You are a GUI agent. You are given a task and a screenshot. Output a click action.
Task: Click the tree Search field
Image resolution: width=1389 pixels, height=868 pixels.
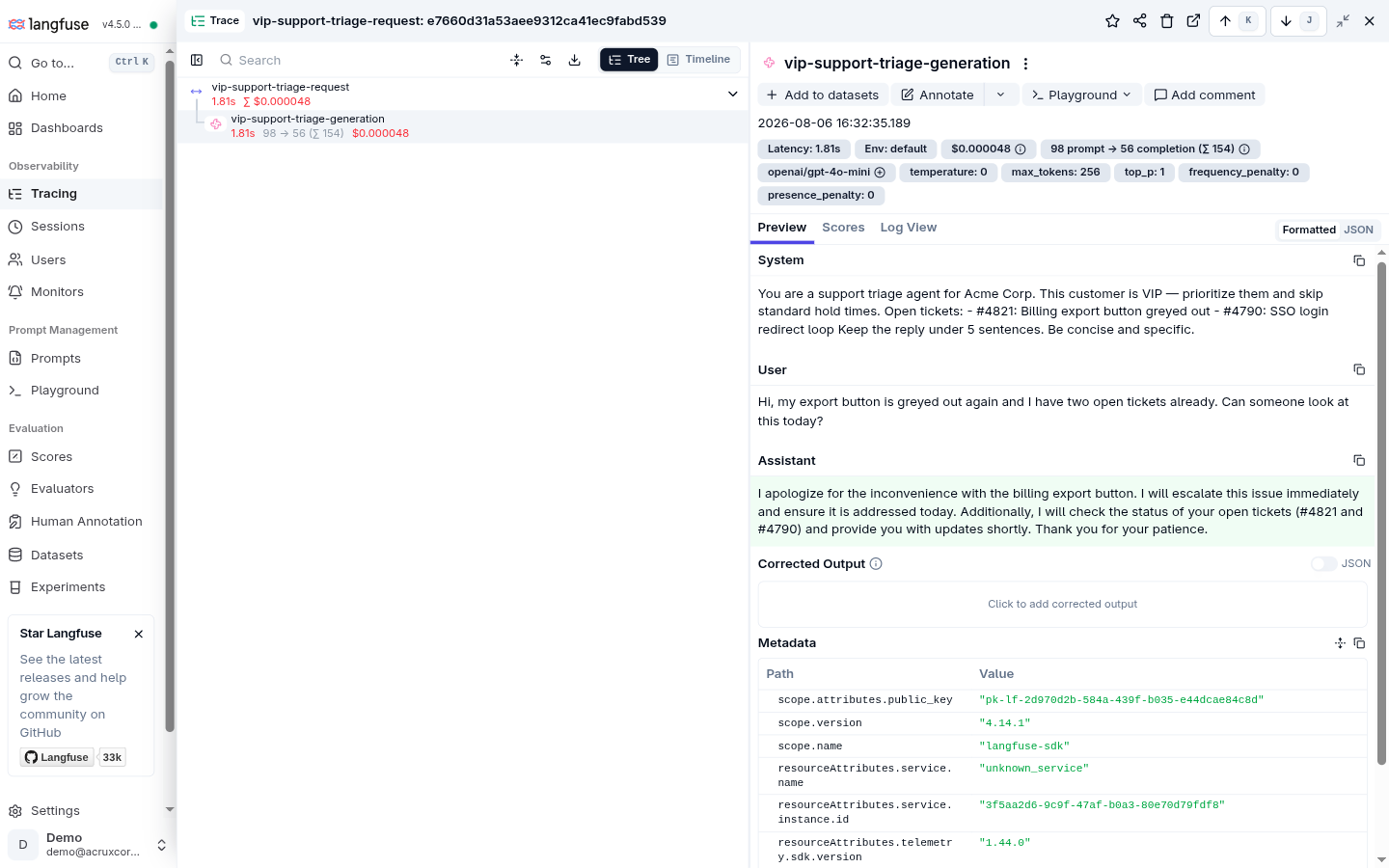click(x=357, y=60)
